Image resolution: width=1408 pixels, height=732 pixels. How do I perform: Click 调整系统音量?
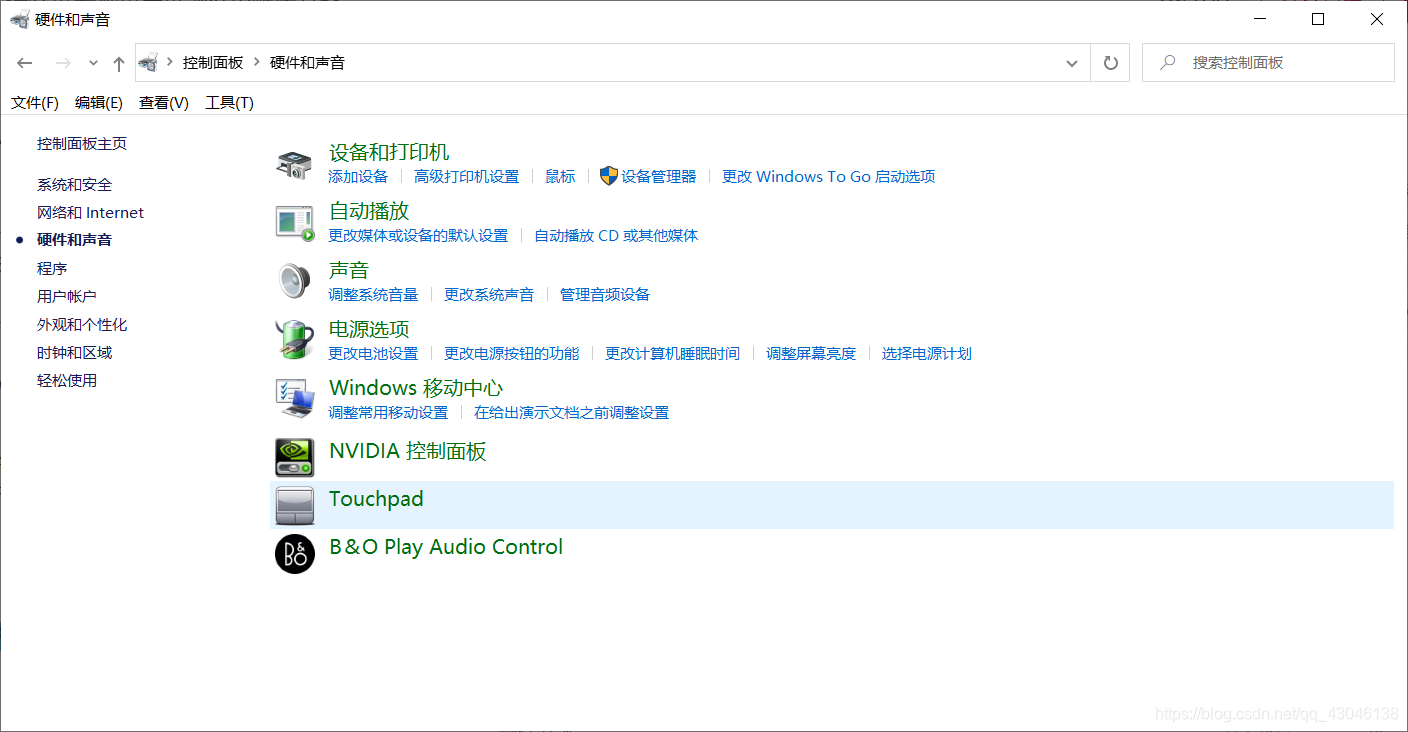(x=373, y=294)
